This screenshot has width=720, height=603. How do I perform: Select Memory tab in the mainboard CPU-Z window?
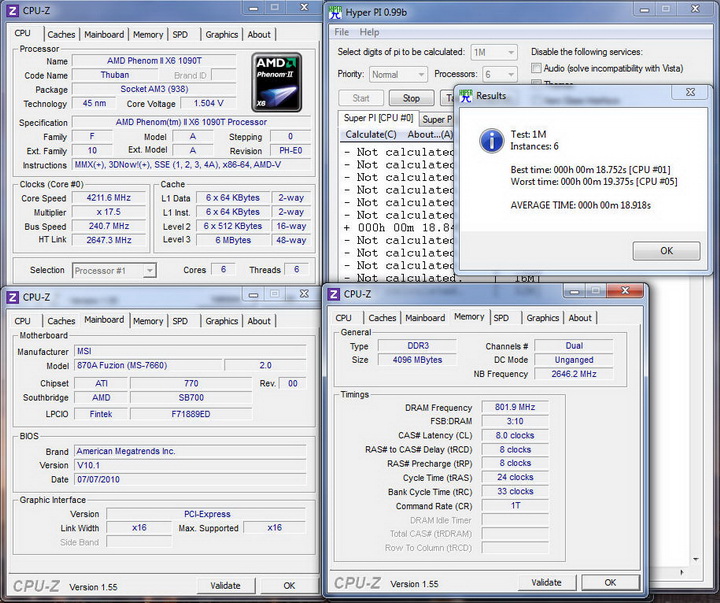click(148, 321)
